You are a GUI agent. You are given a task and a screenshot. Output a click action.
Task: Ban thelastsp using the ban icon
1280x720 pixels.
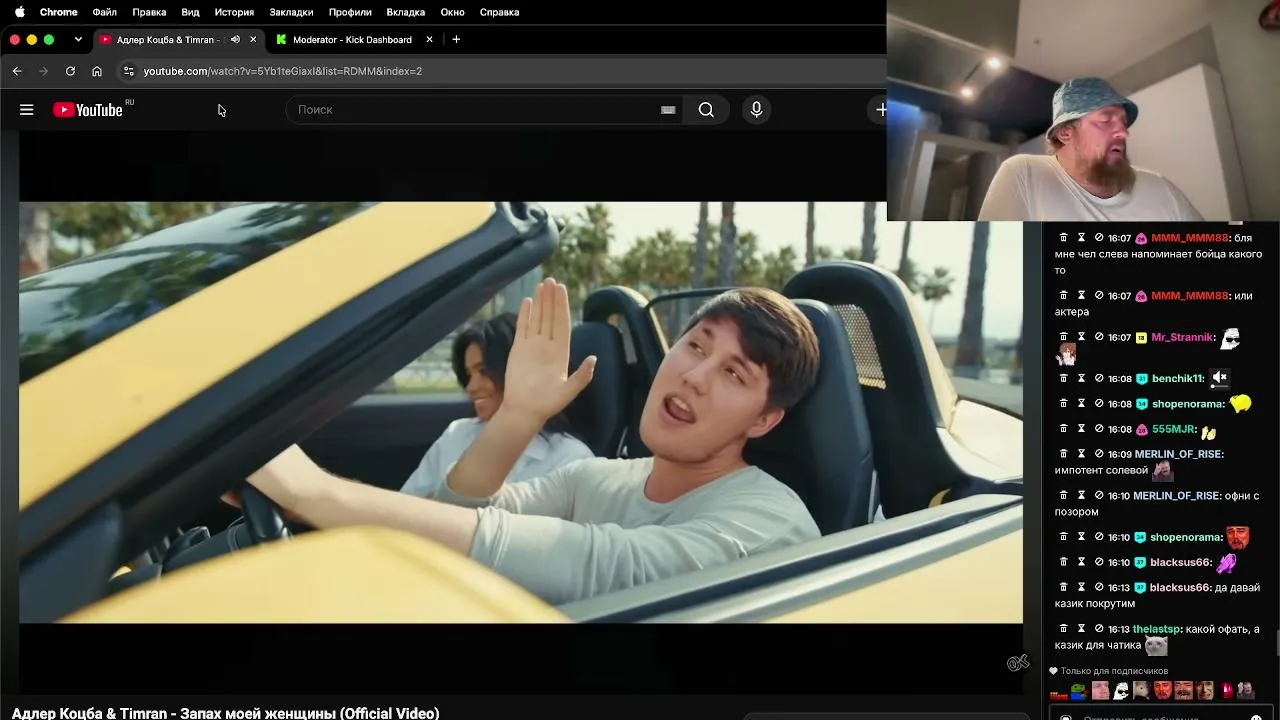pos(1099,629)
